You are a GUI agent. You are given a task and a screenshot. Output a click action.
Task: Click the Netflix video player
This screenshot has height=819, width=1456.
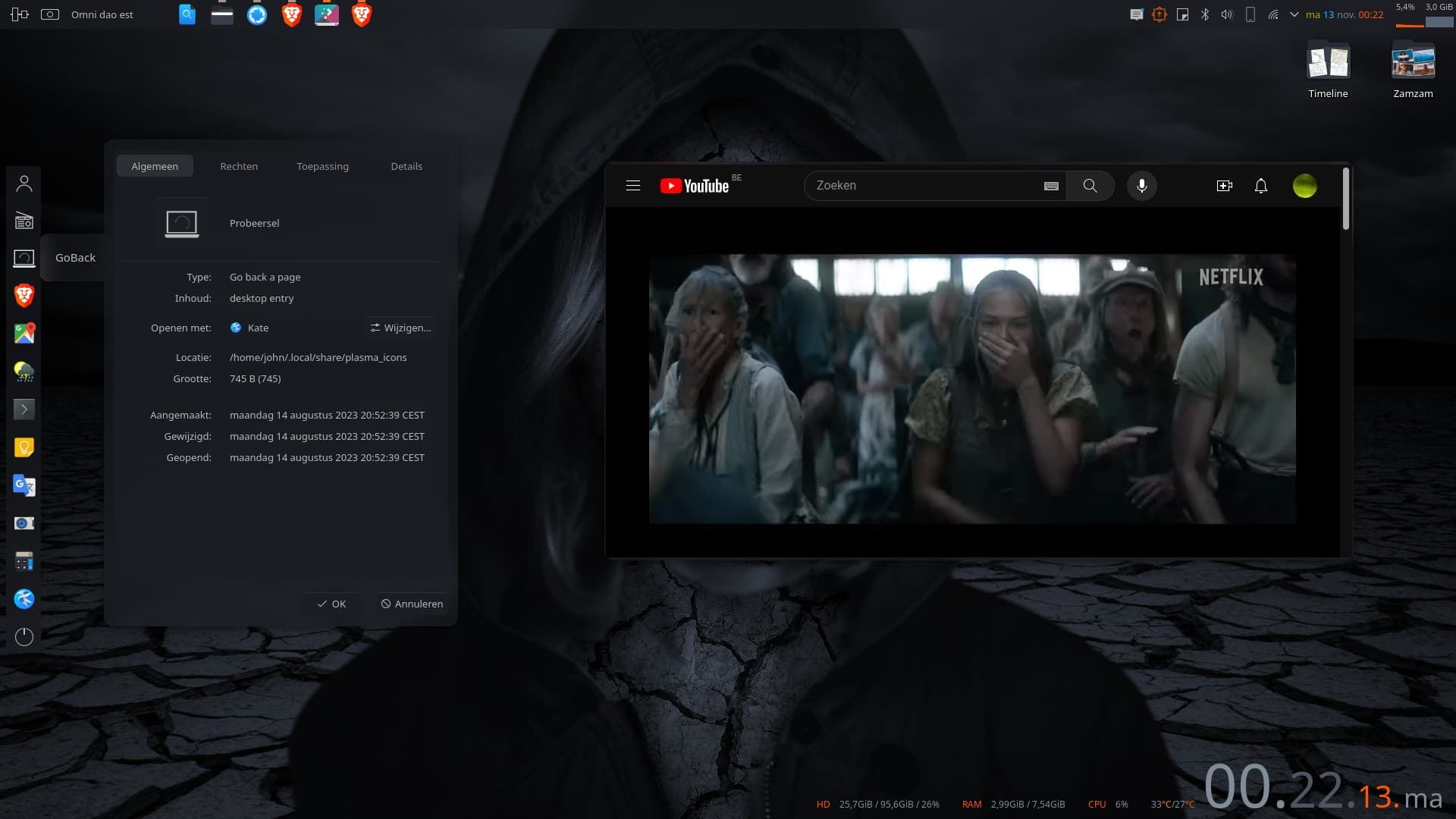click(972, 388)
